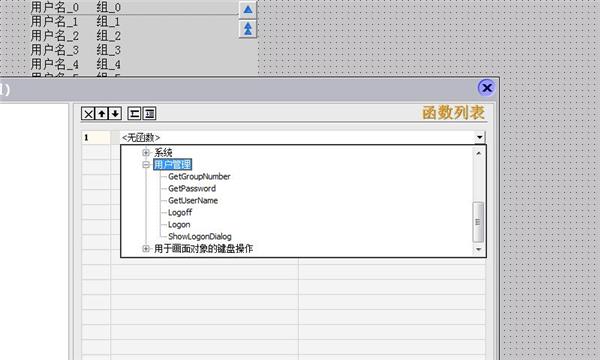The image size is (600, 360).
Task: Choose ShowLogonDialog from the list
Action: tap(200, 236)
